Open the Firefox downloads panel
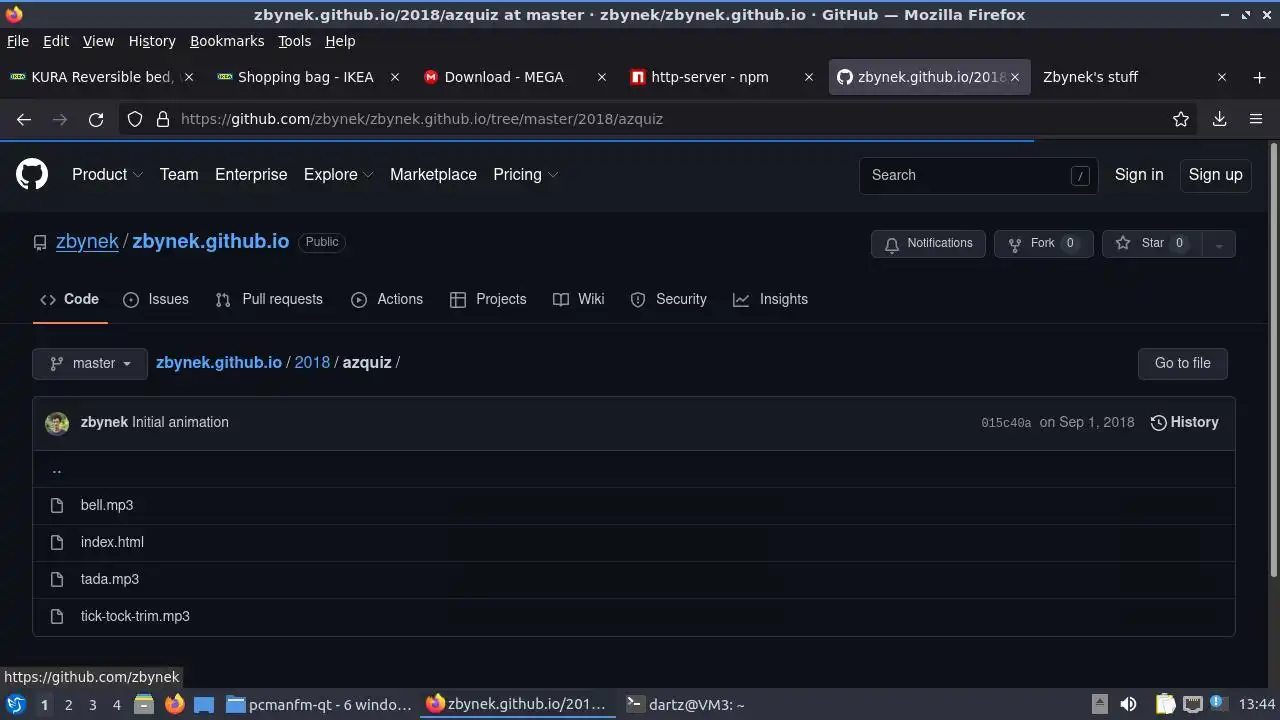This screenshot has width=1280, height=720. pyautogui.click(x=1220, y=119)
